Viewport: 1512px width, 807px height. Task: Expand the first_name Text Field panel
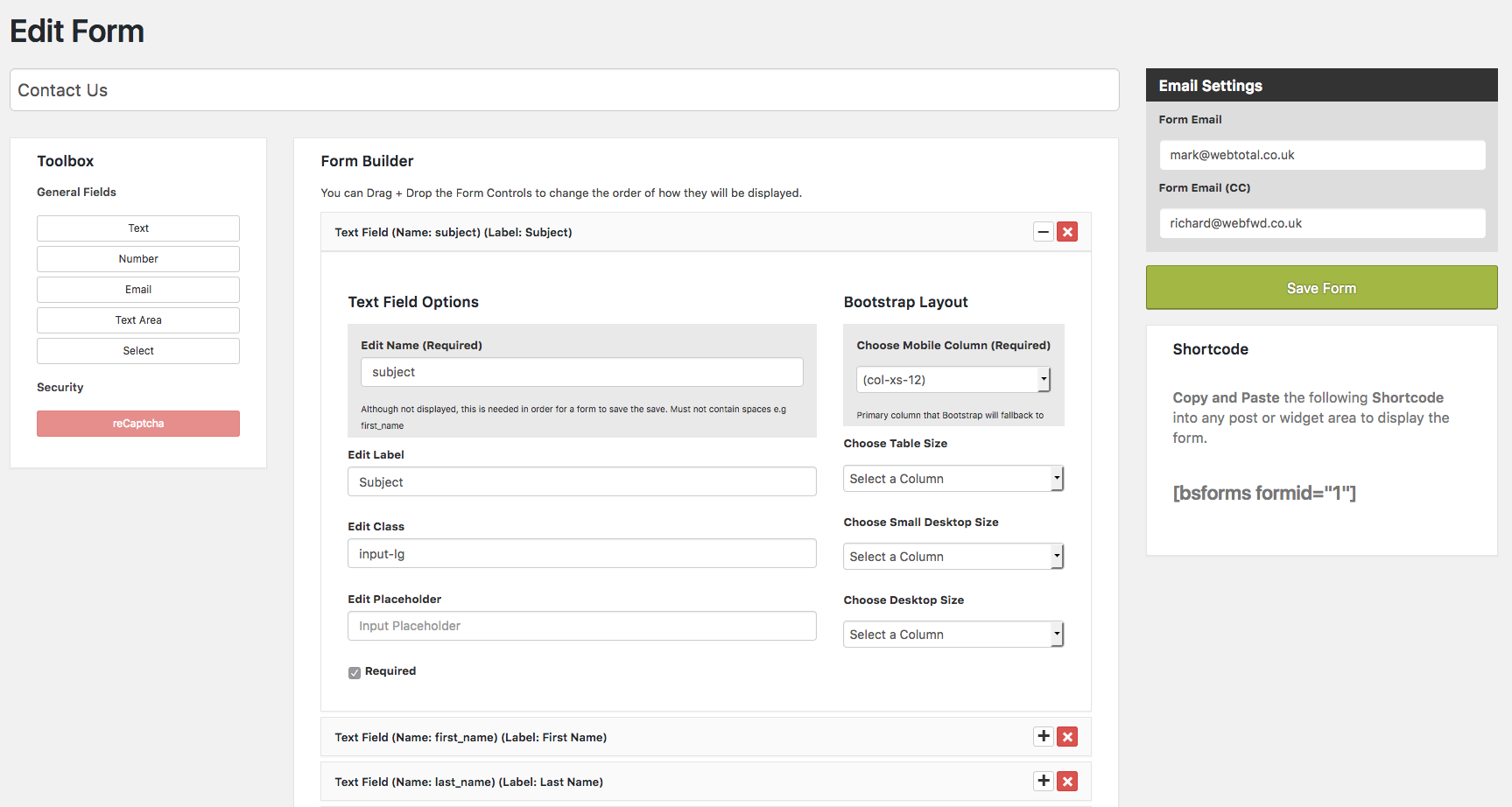(x=1043, y=736)
